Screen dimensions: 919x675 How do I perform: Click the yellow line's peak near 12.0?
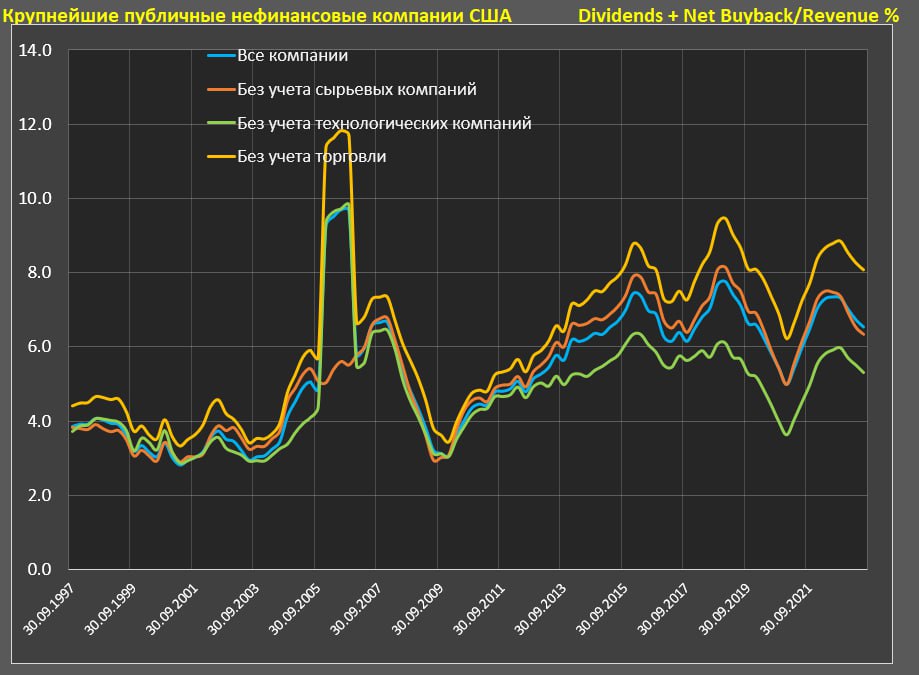(342, 131)
